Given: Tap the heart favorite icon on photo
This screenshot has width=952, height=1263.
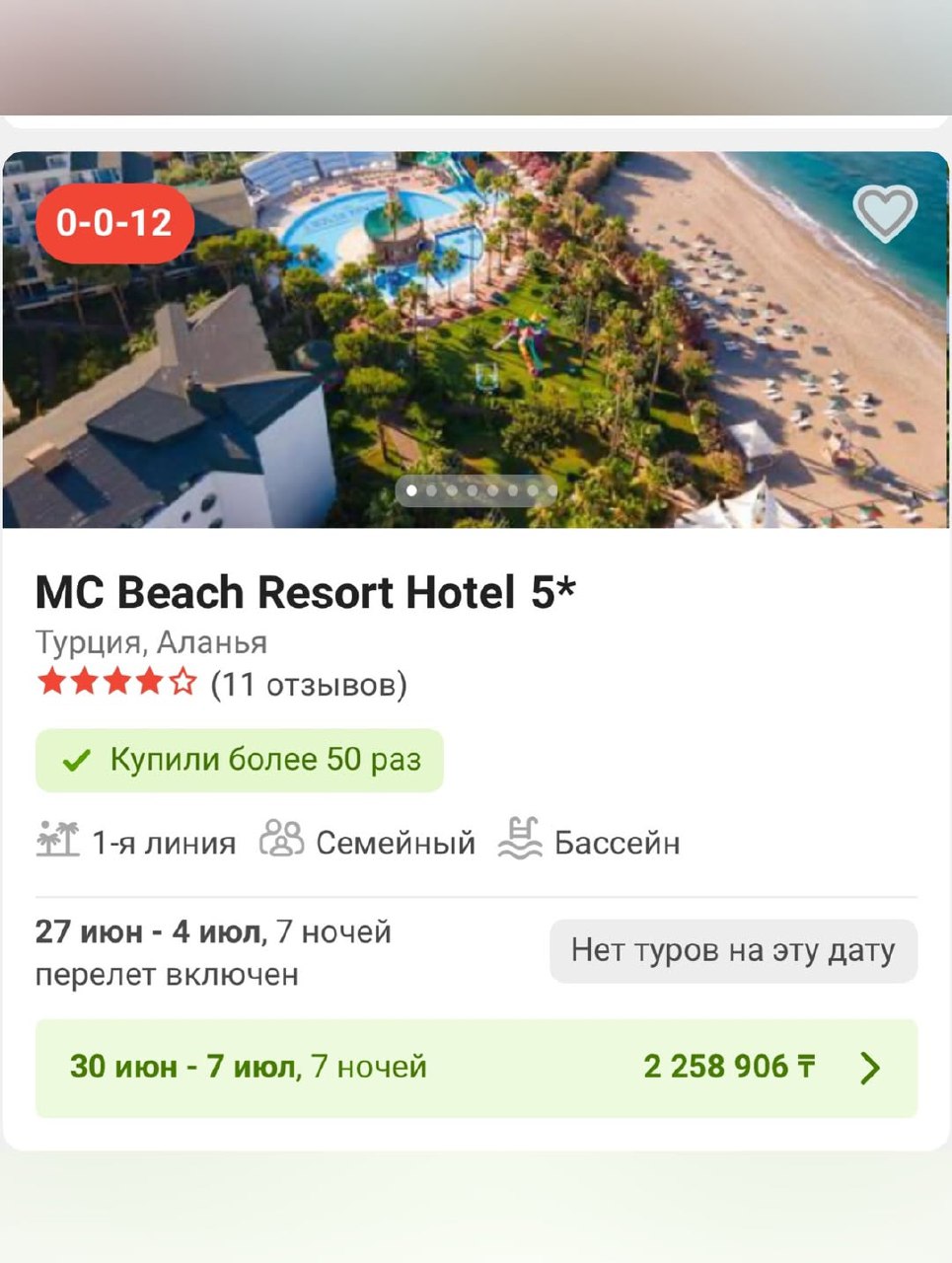Looking at the screenshot, I should tap(884, 213).
